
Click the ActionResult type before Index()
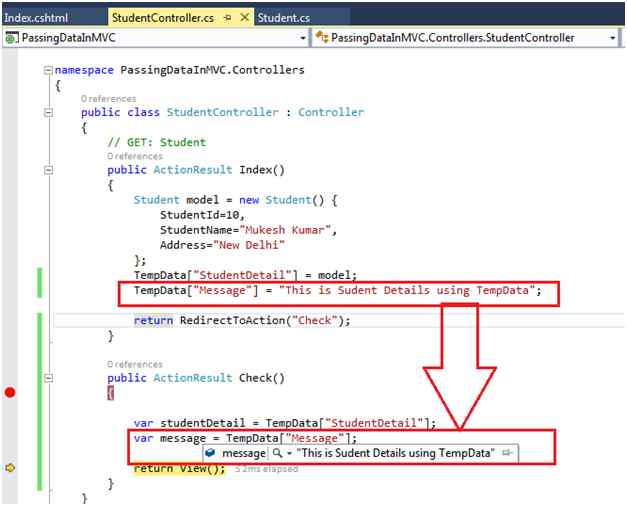coord(193,170)
